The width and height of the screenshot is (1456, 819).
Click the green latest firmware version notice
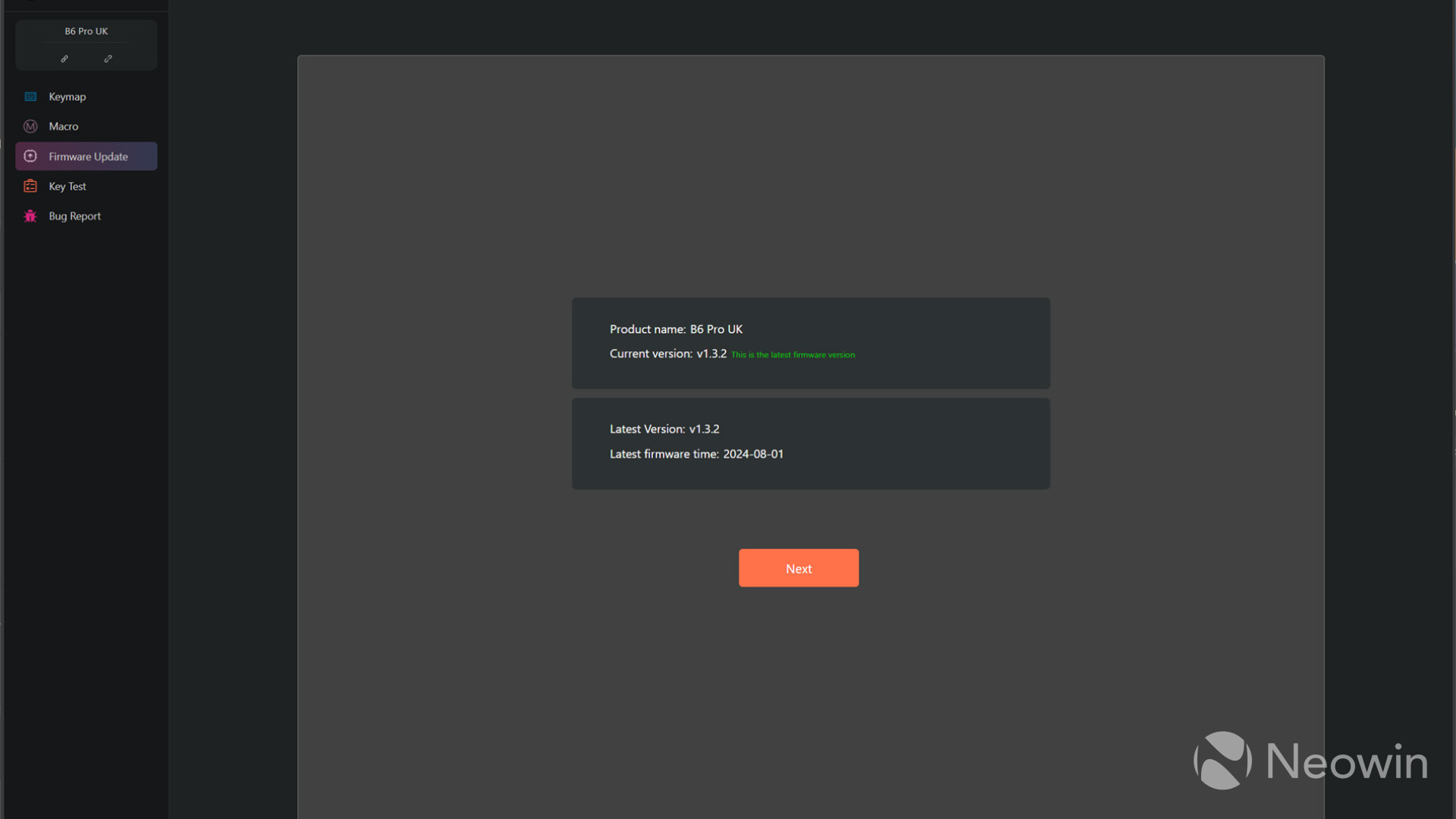(792, 355)
